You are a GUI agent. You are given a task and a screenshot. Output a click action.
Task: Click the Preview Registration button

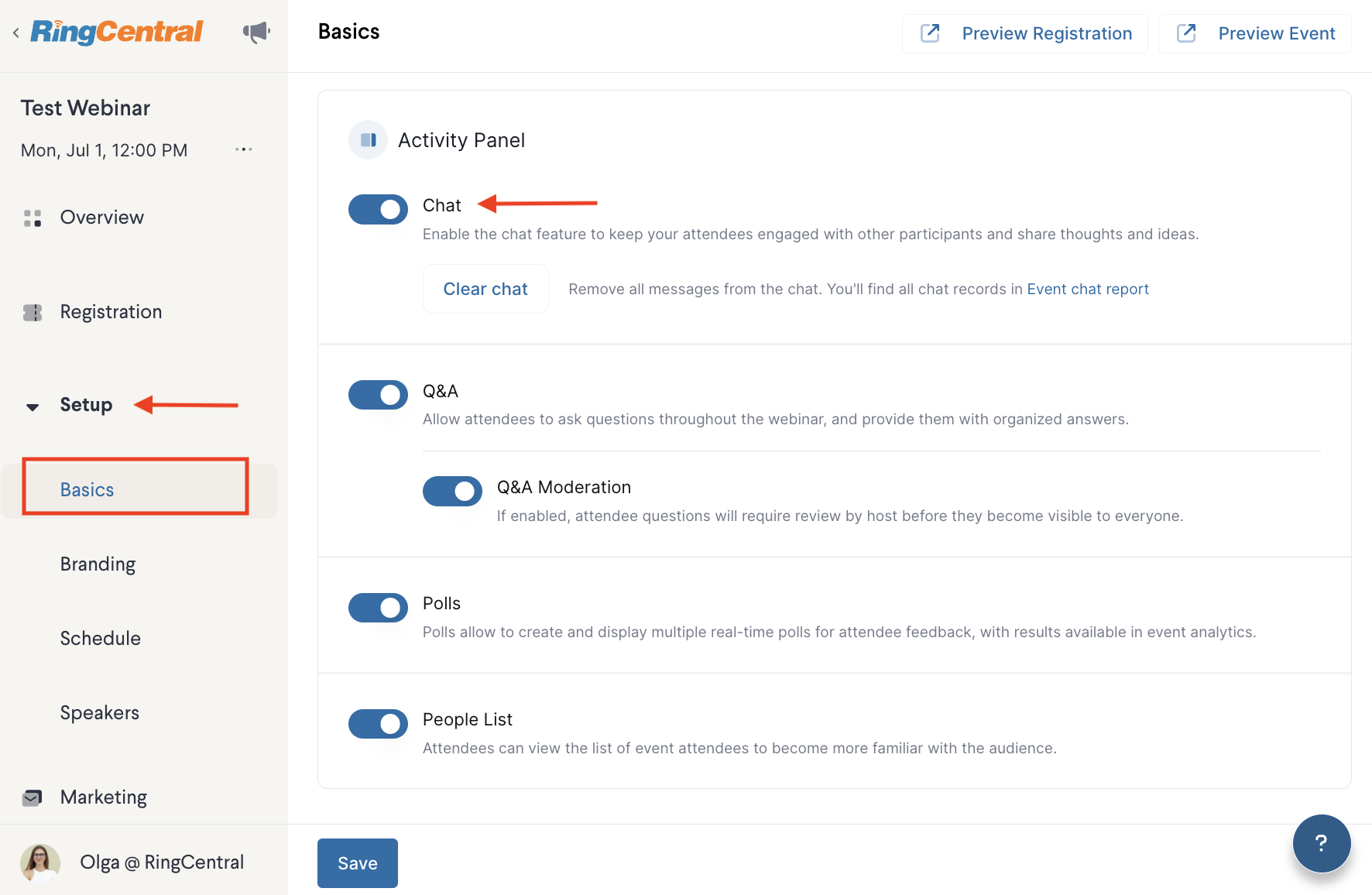point(1025,33)
